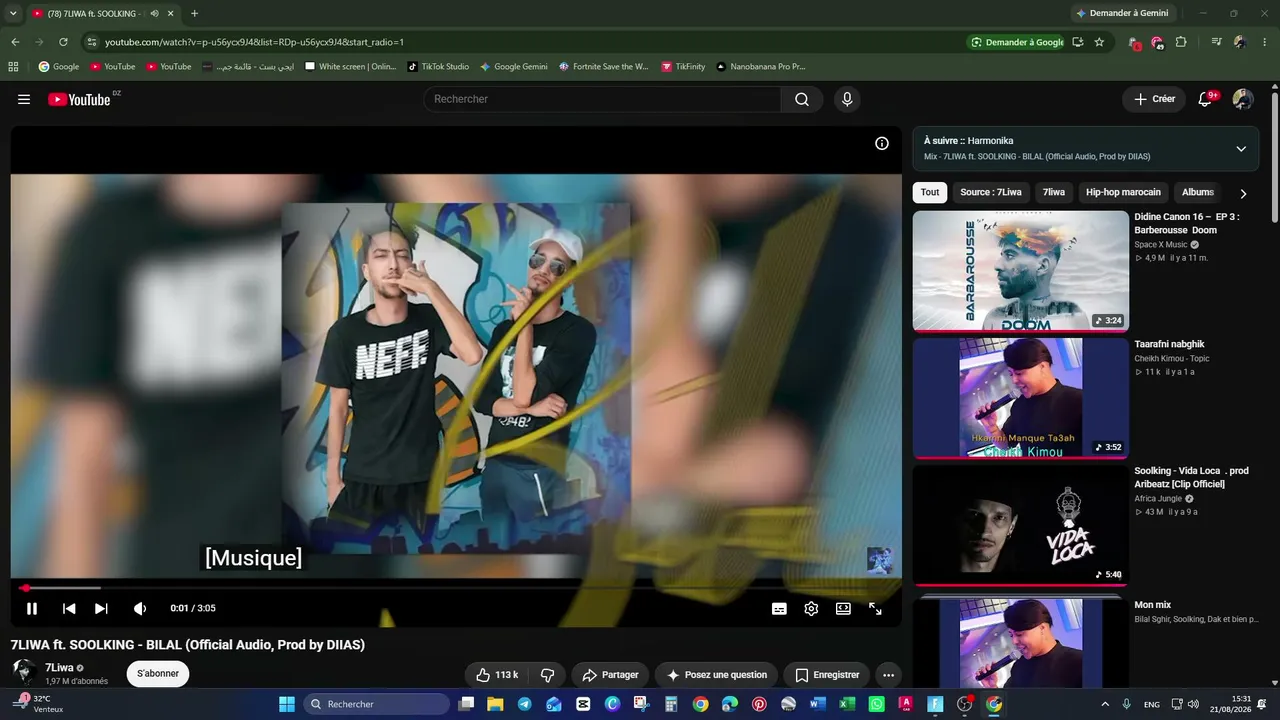Image resolution: width=1280 pixels, height=720 pixels.
Task: Show video info card icon
Action: (x=882, y=144)
